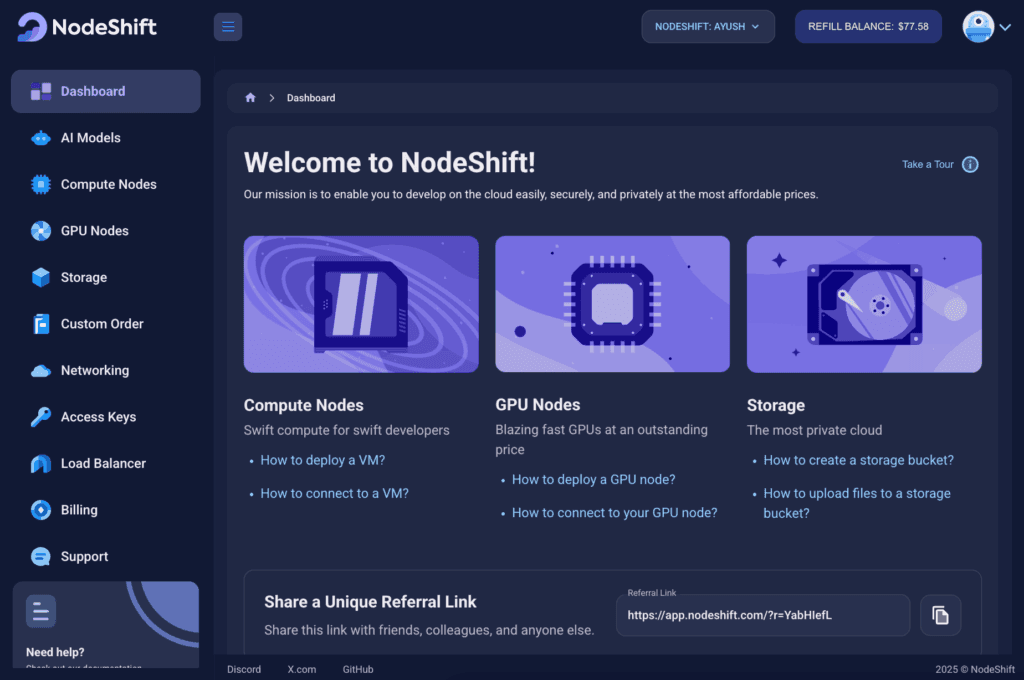Viewport: 1024px width, 680px height.
Task: Click the Storage card heading
Action: 776,406
